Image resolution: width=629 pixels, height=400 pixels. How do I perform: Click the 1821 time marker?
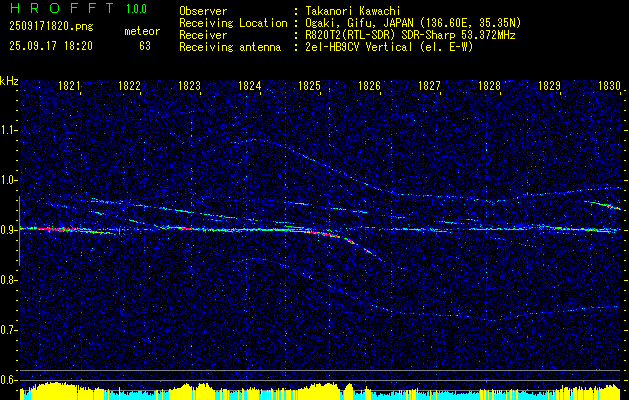69,85
